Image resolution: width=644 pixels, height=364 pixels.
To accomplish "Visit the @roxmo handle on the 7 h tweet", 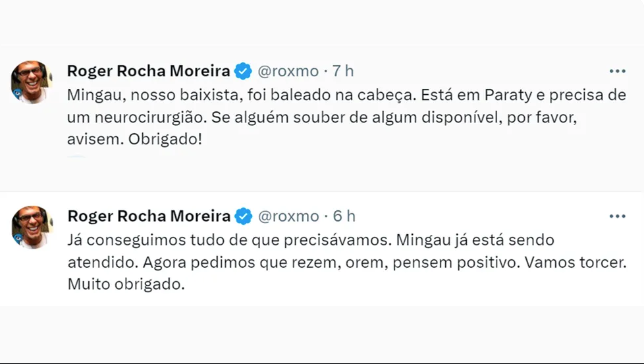I will pos(288,71).
